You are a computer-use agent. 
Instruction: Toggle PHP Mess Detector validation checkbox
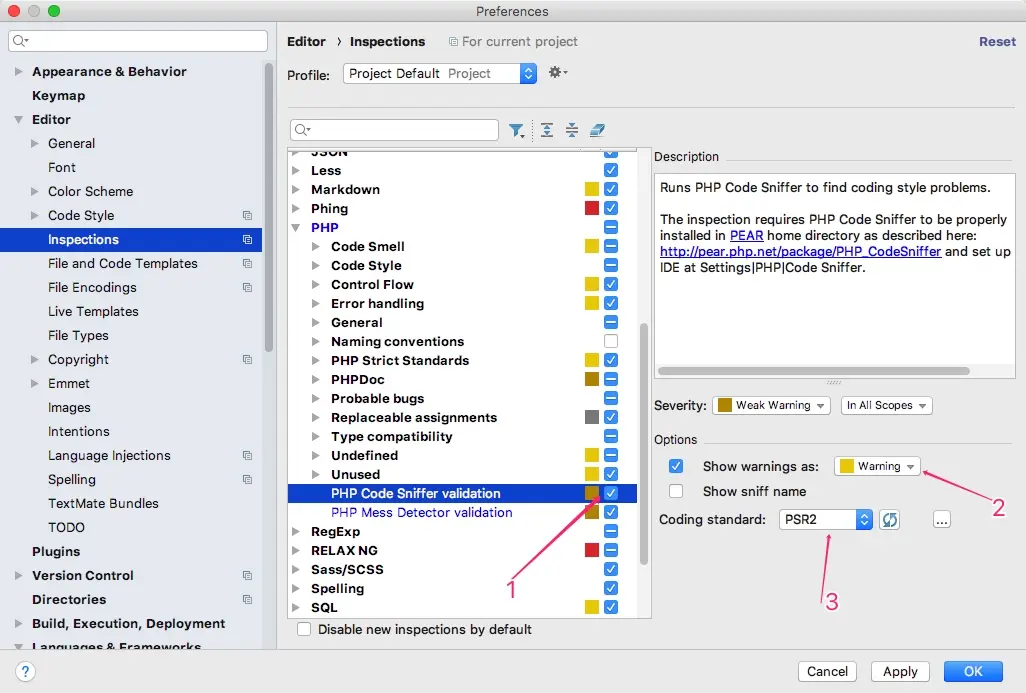[610, 512]
